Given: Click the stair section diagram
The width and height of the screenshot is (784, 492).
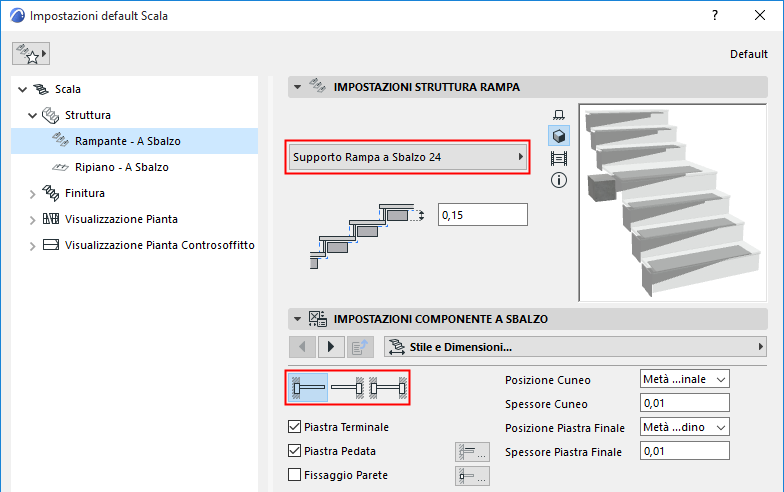Looking at the screenshot, I should [366, 236].
